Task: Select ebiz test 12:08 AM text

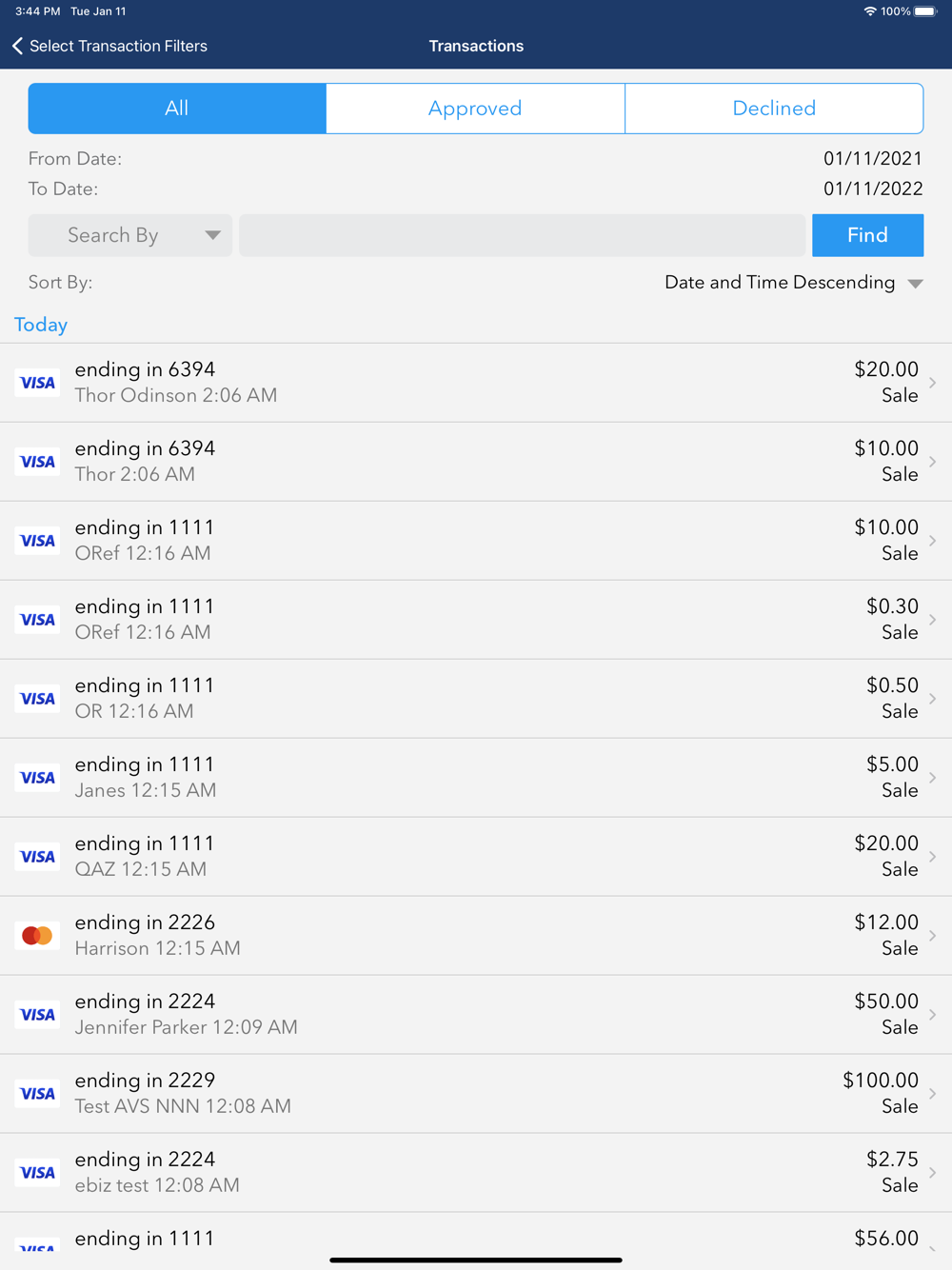Action: pyautogui.click(x=157, y=1185)
